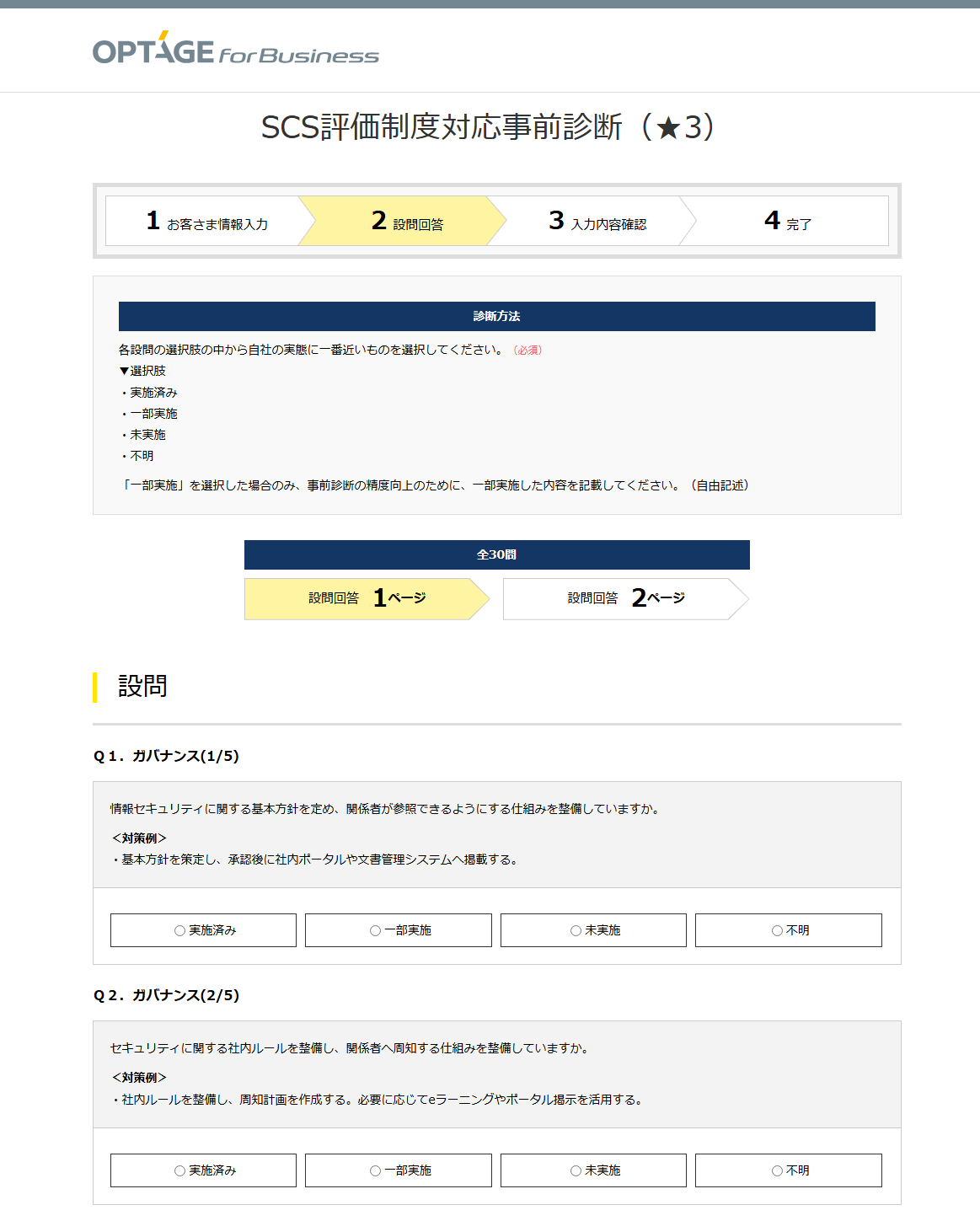
Task: Click the page title SCS評価制度対応事前診断（★3）
Action: coord(489,127)
